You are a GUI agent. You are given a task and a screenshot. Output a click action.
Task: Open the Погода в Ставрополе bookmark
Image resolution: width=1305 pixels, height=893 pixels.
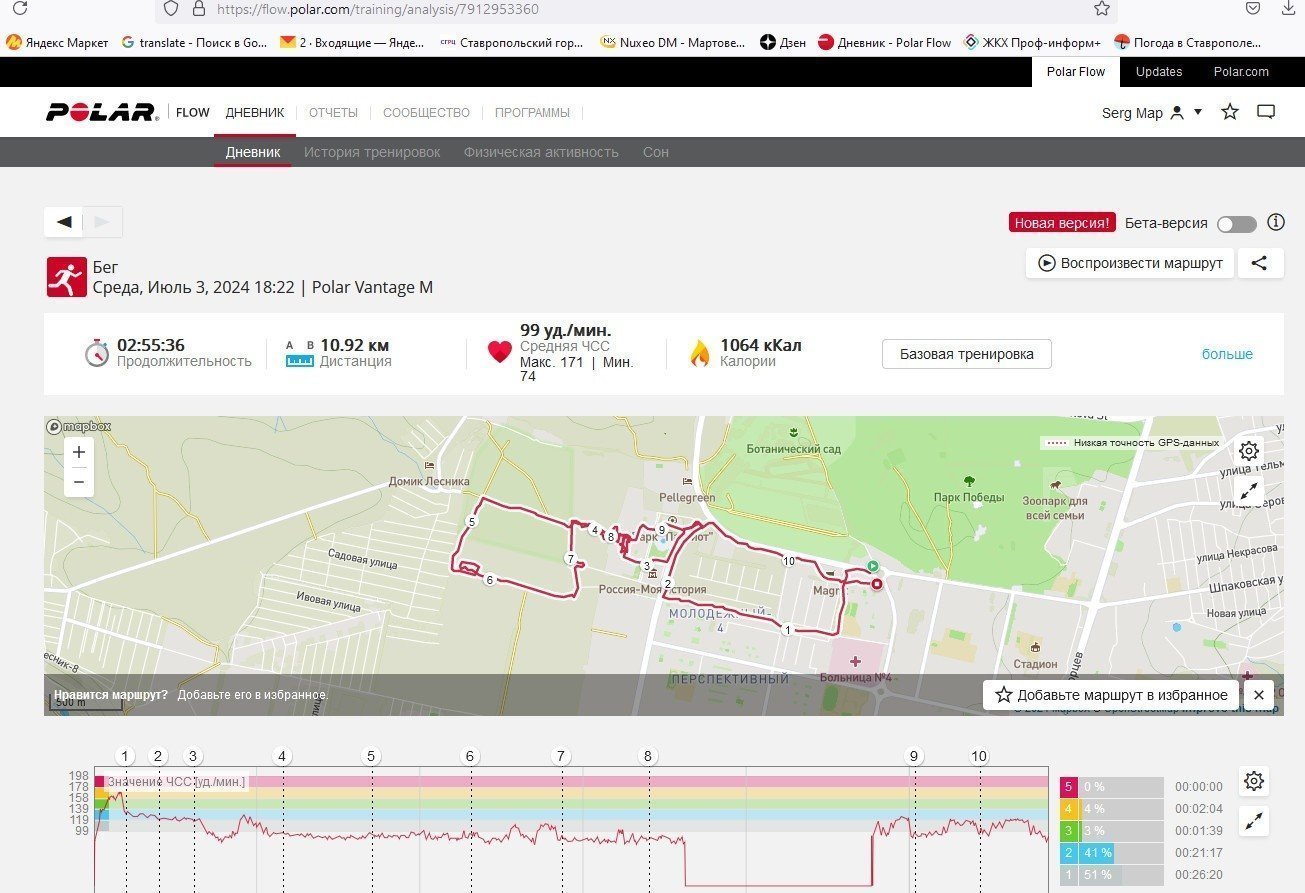point(1188,42)
